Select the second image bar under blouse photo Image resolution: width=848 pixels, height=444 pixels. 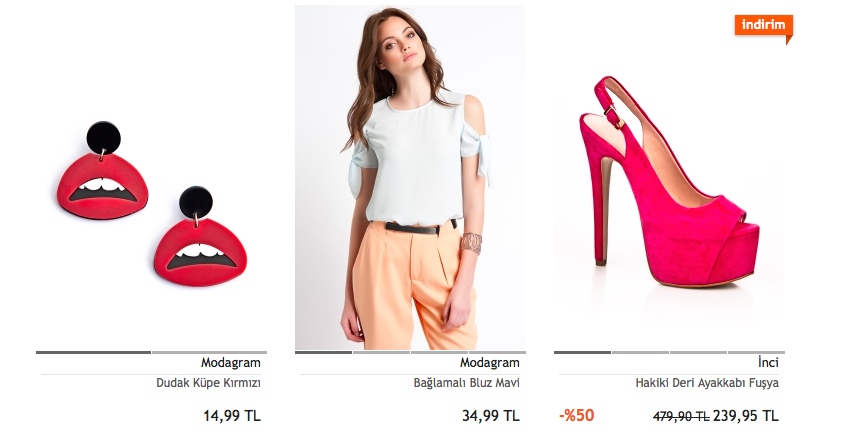pos(381,352)
